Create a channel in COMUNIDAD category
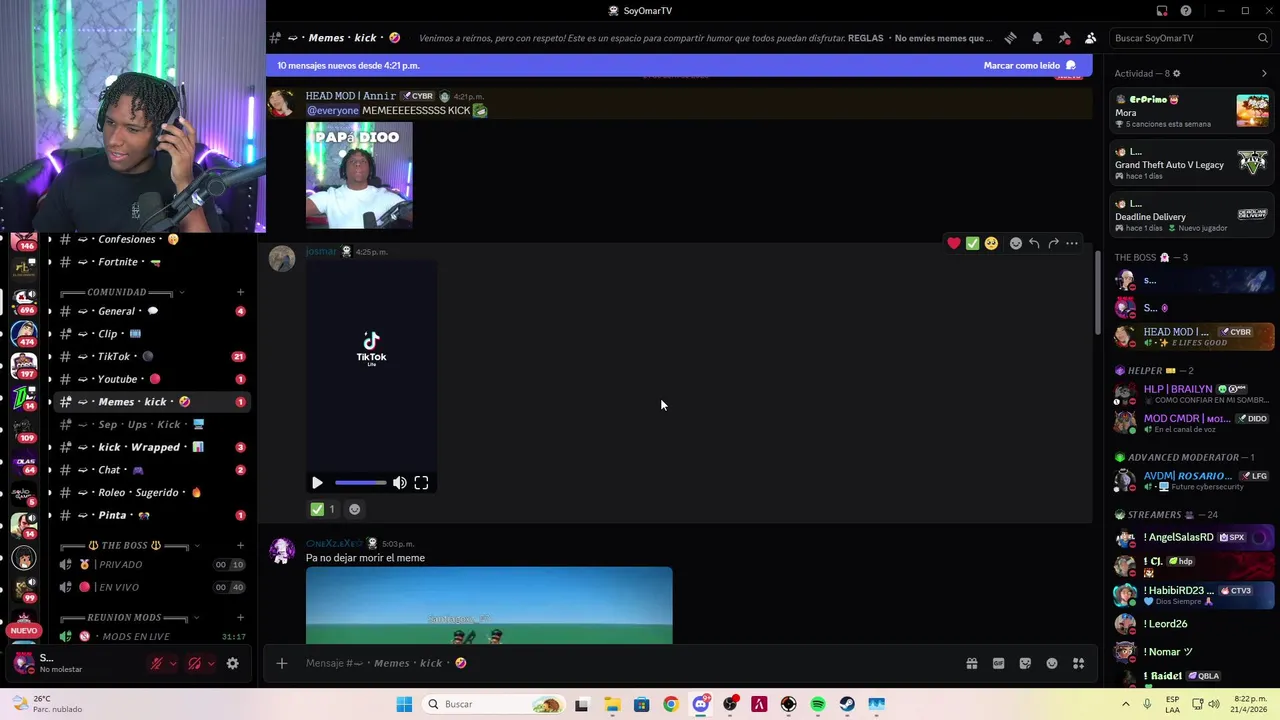The height and width of the screenshot is (720, 1280). coord(240,292)
